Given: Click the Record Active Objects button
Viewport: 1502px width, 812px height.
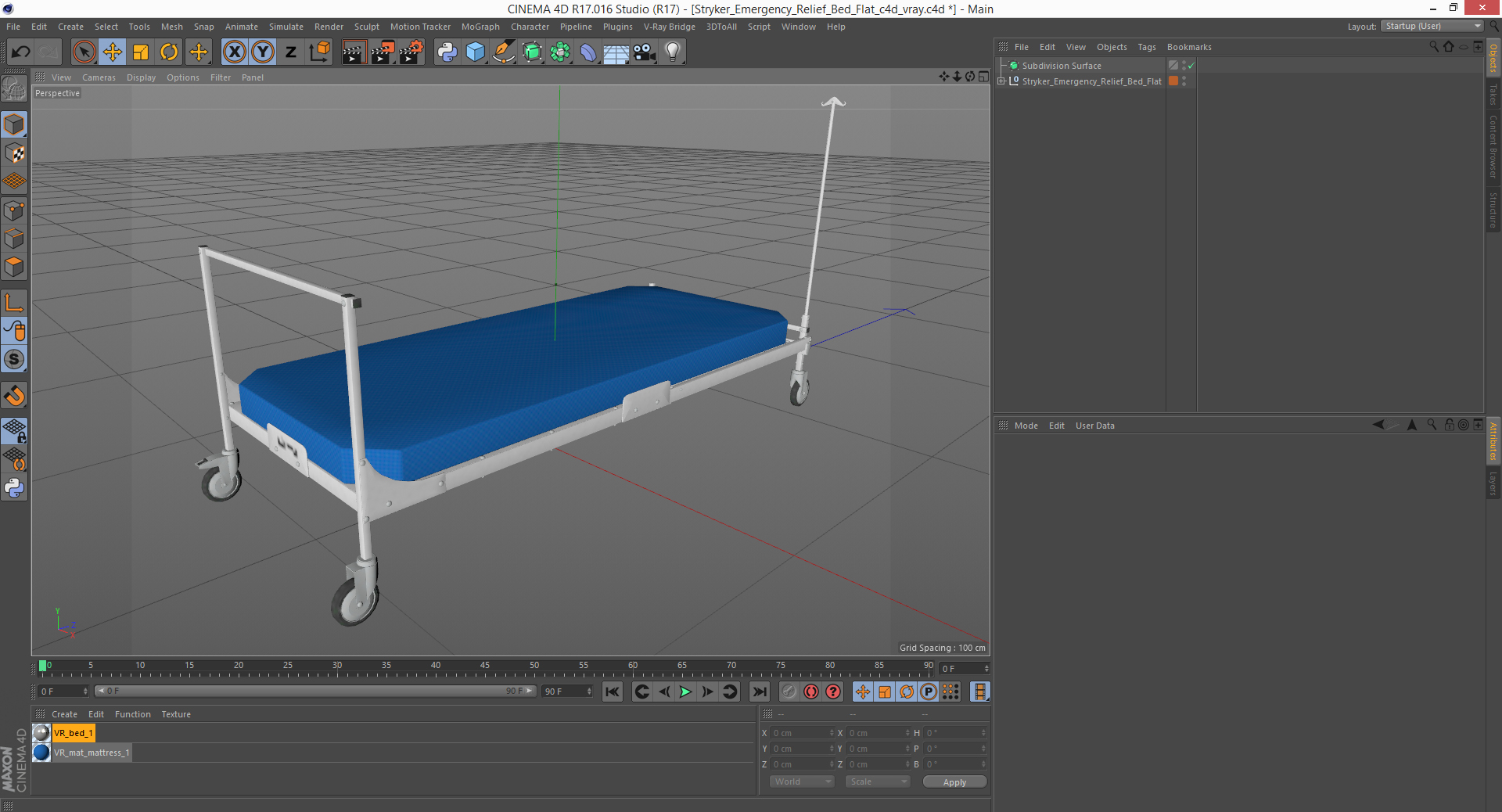Looking at the screenshot, I should (789, 692).
